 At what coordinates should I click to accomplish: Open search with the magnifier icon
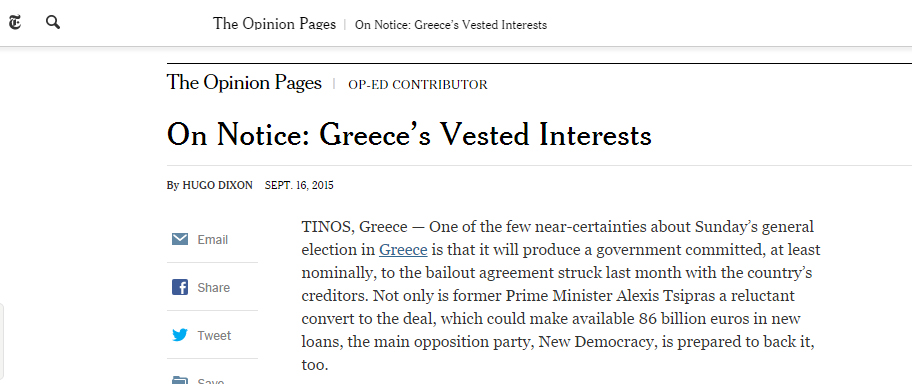53,23
